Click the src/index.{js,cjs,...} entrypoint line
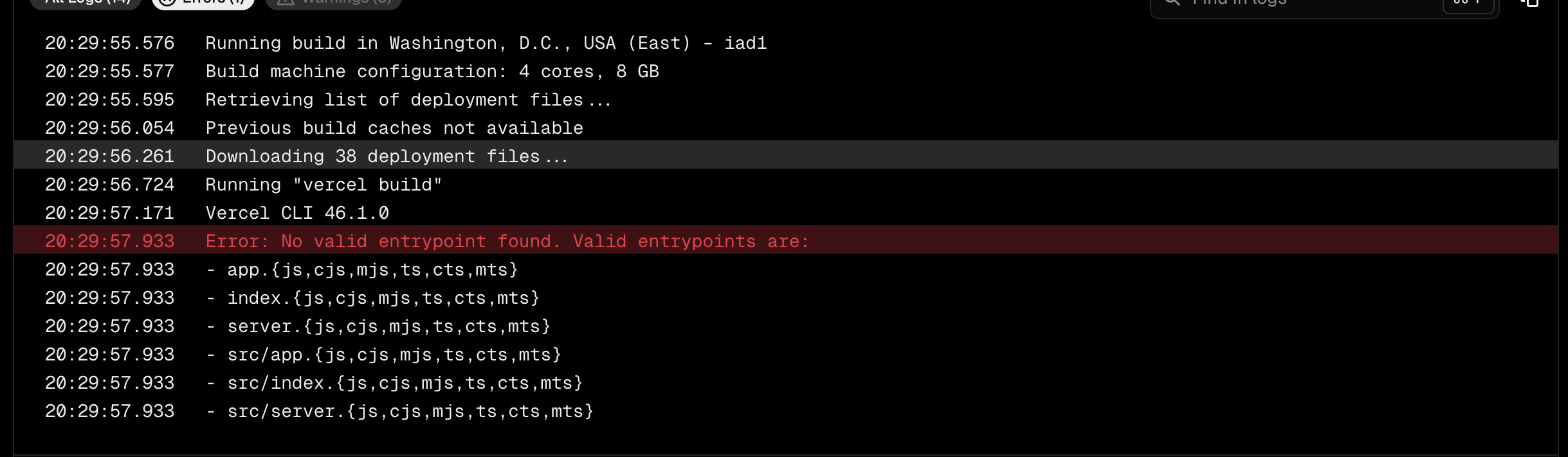The height and width of the screenshot is (457, 1568). point(785,383)
